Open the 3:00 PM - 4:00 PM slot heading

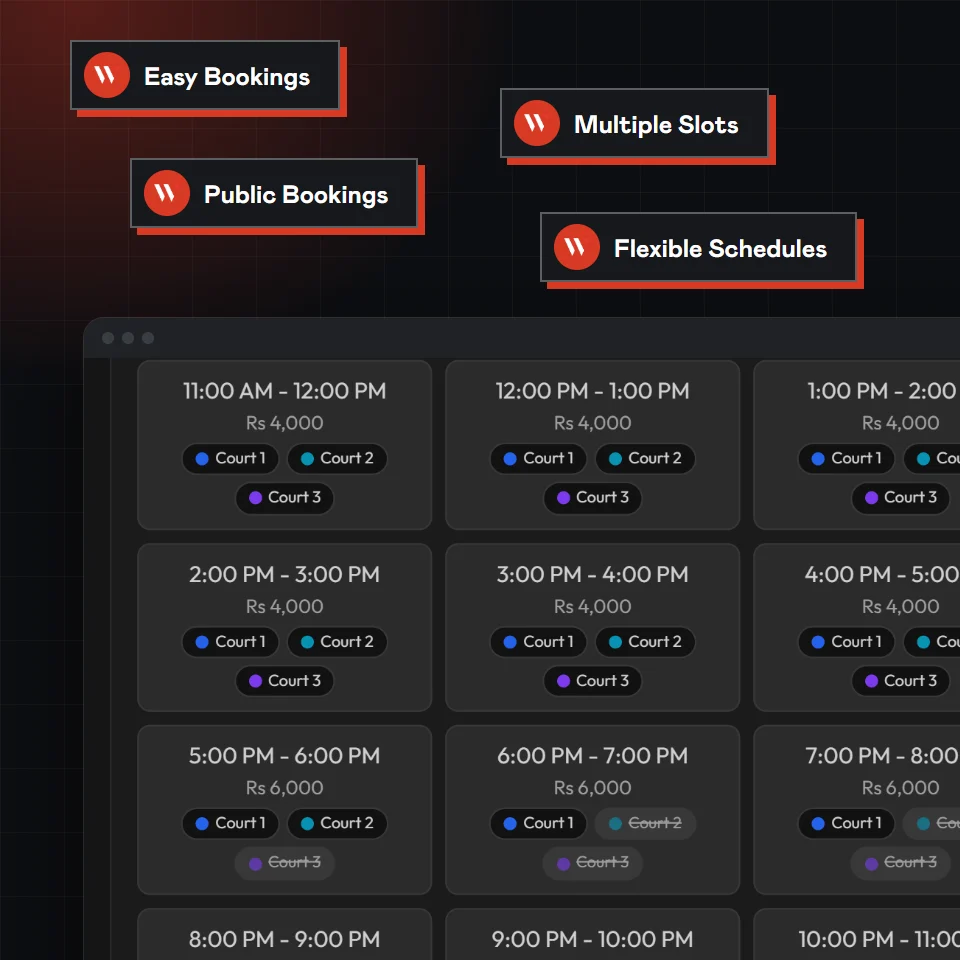click(x=593, y=575)
